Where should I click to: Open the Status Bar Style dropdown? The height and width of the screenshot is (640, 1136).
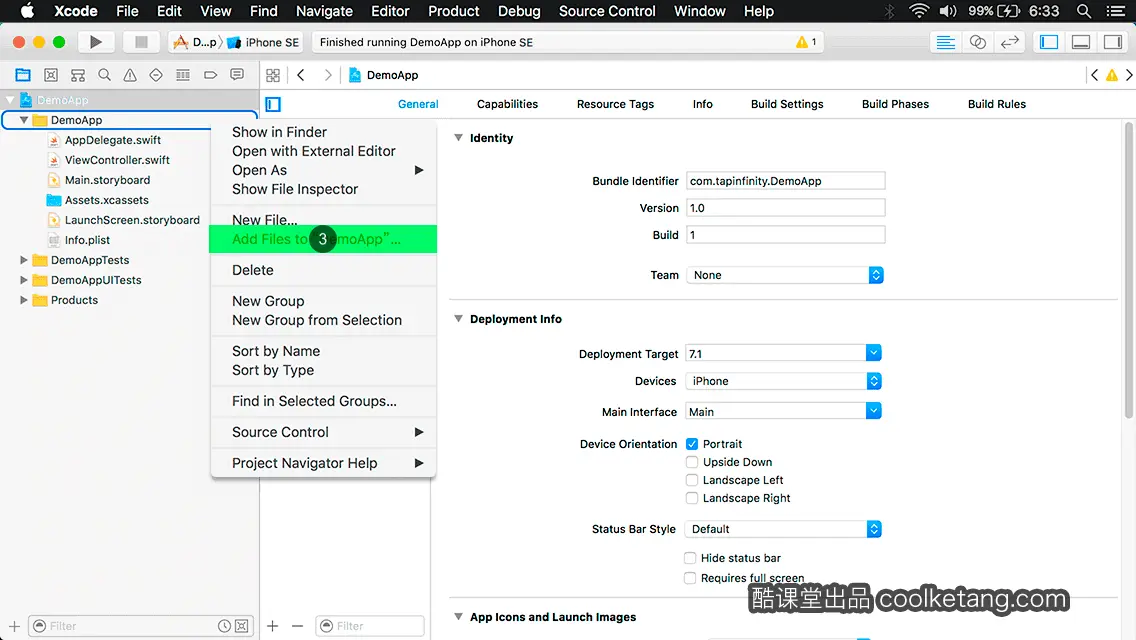click(x=783, y=529)
